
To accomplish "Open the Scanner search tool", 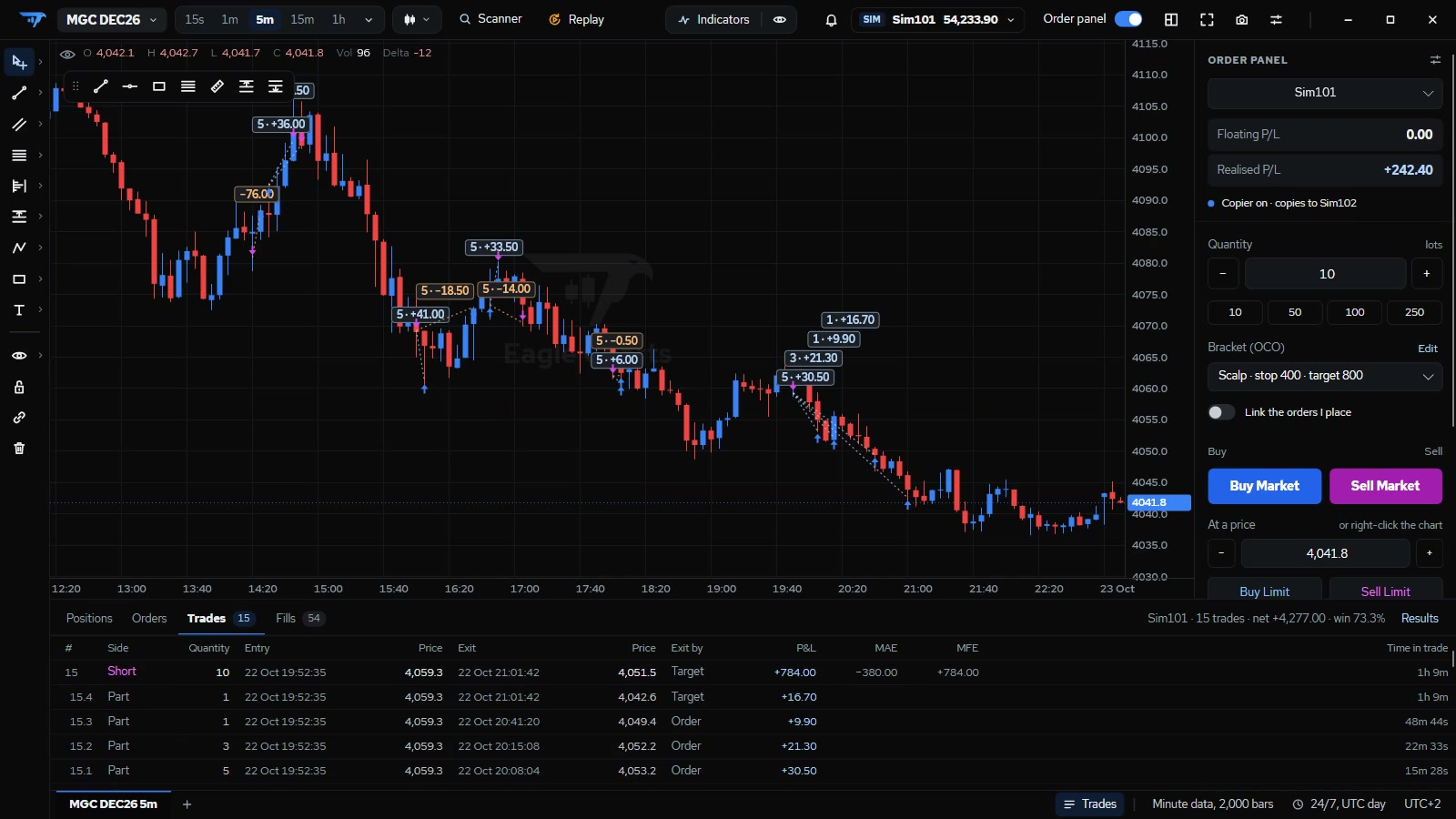I will pos(490,19).
